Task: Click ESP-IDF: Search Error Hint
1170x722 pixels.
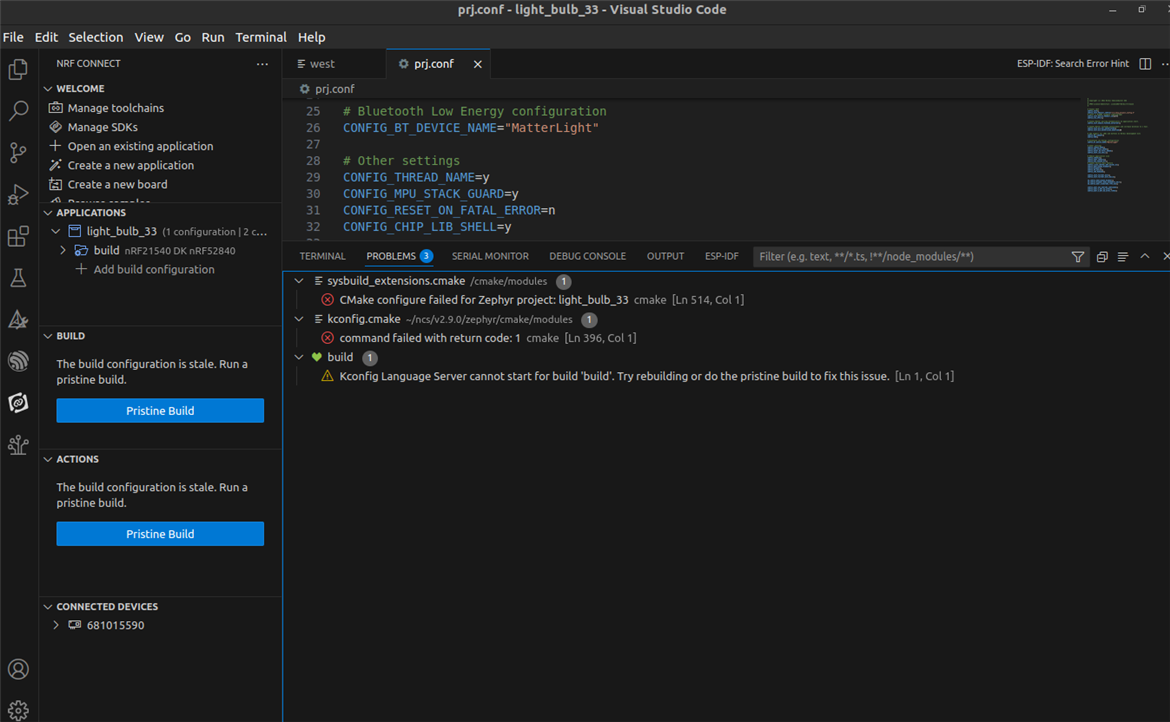Action: click(1072, 64)
